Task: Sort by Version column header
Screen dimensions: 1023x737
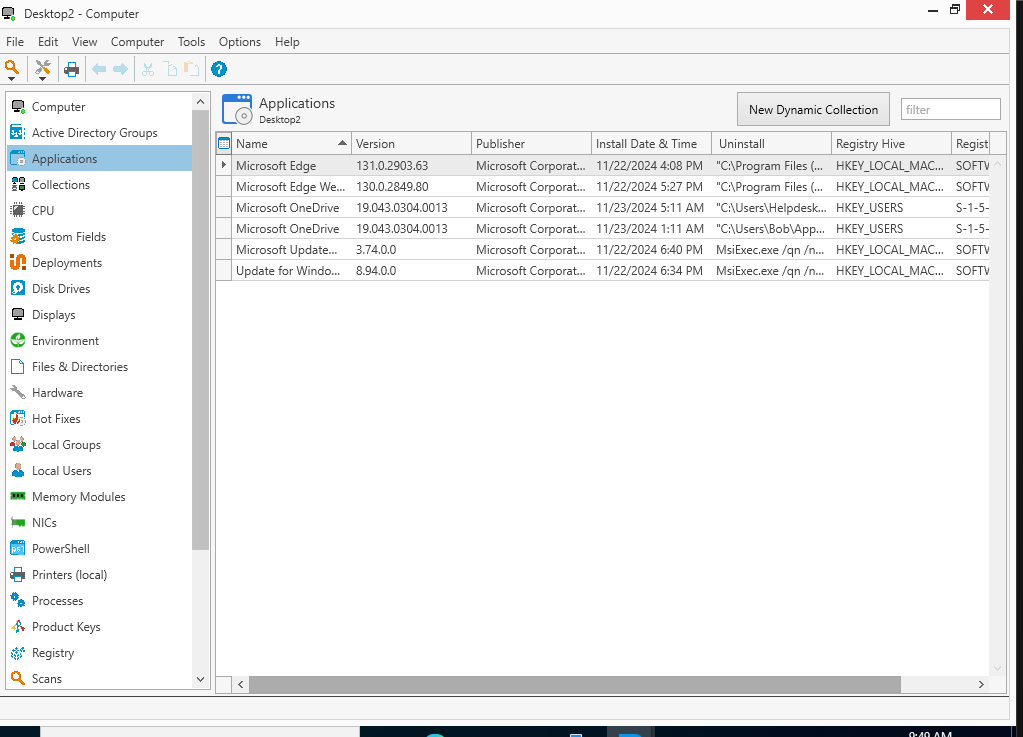Action: [411, 143]
